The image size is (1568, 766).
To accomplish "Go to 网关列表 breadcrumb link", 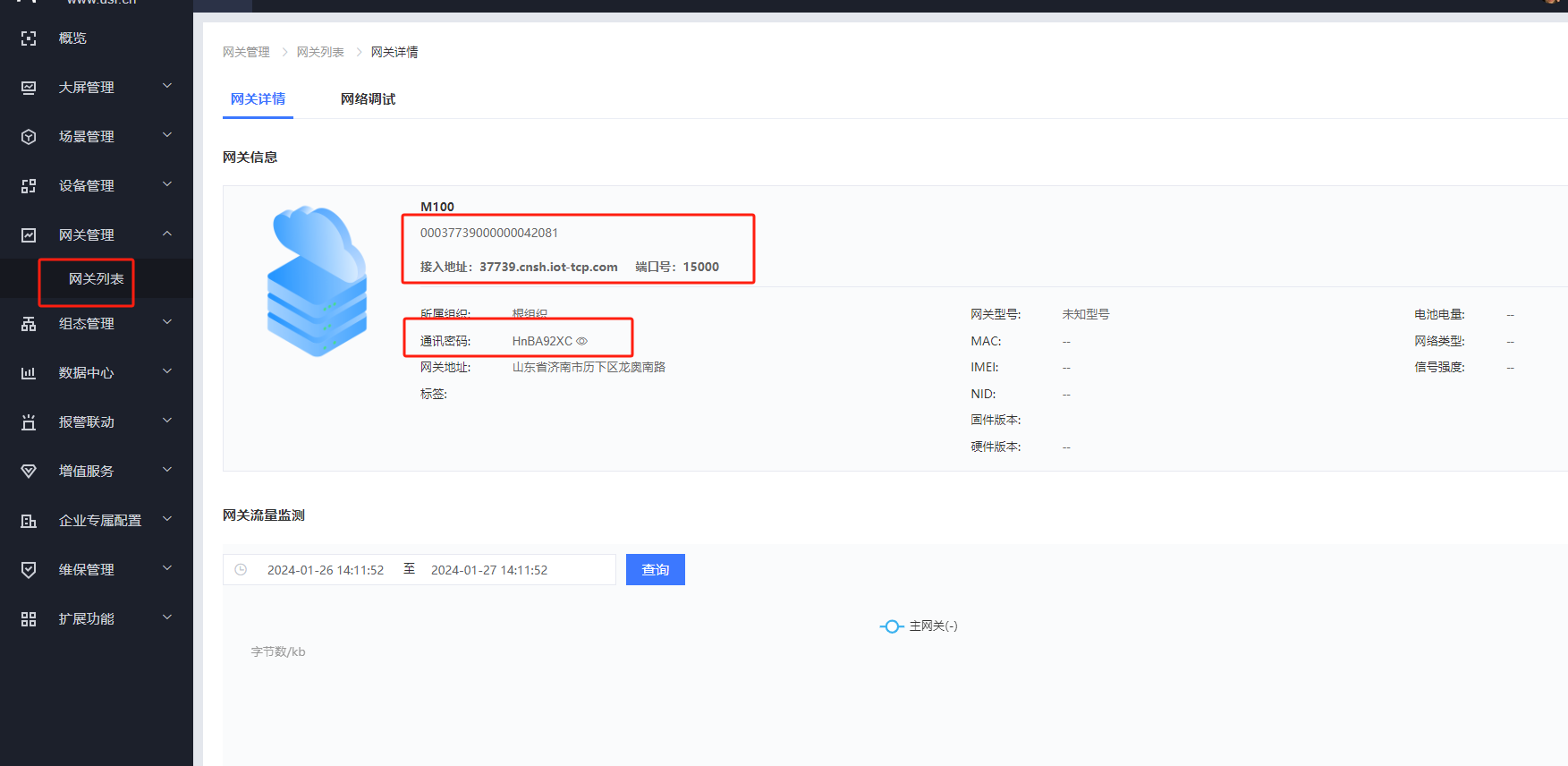I will (320, 52).
